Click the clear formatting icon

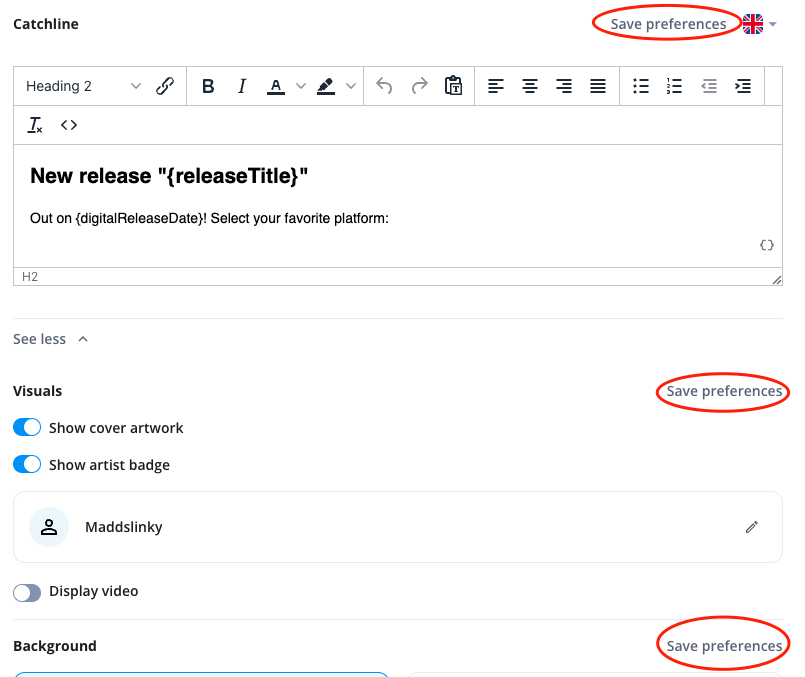click(x=36, y=125)
